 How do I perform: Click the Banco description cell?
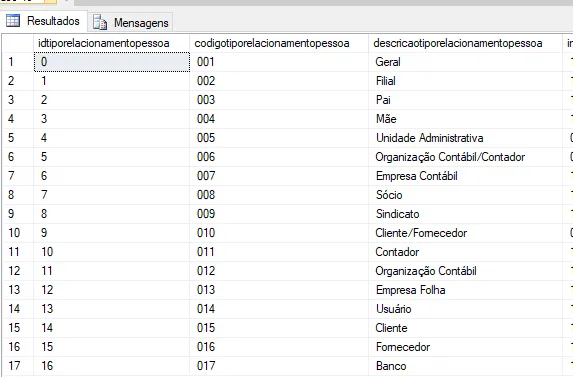pos(466,366)
